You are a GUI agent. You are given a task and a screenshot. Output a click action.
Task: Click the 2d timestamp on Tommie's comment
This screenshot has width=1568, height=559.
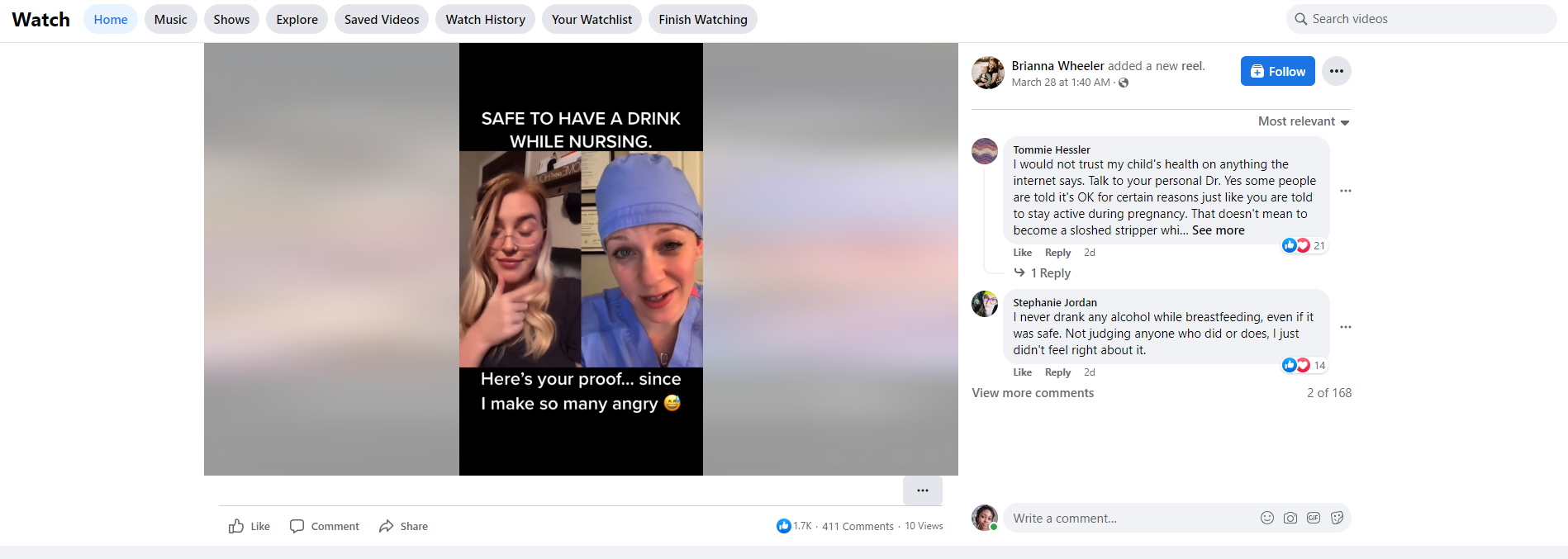click(1090, 253)
